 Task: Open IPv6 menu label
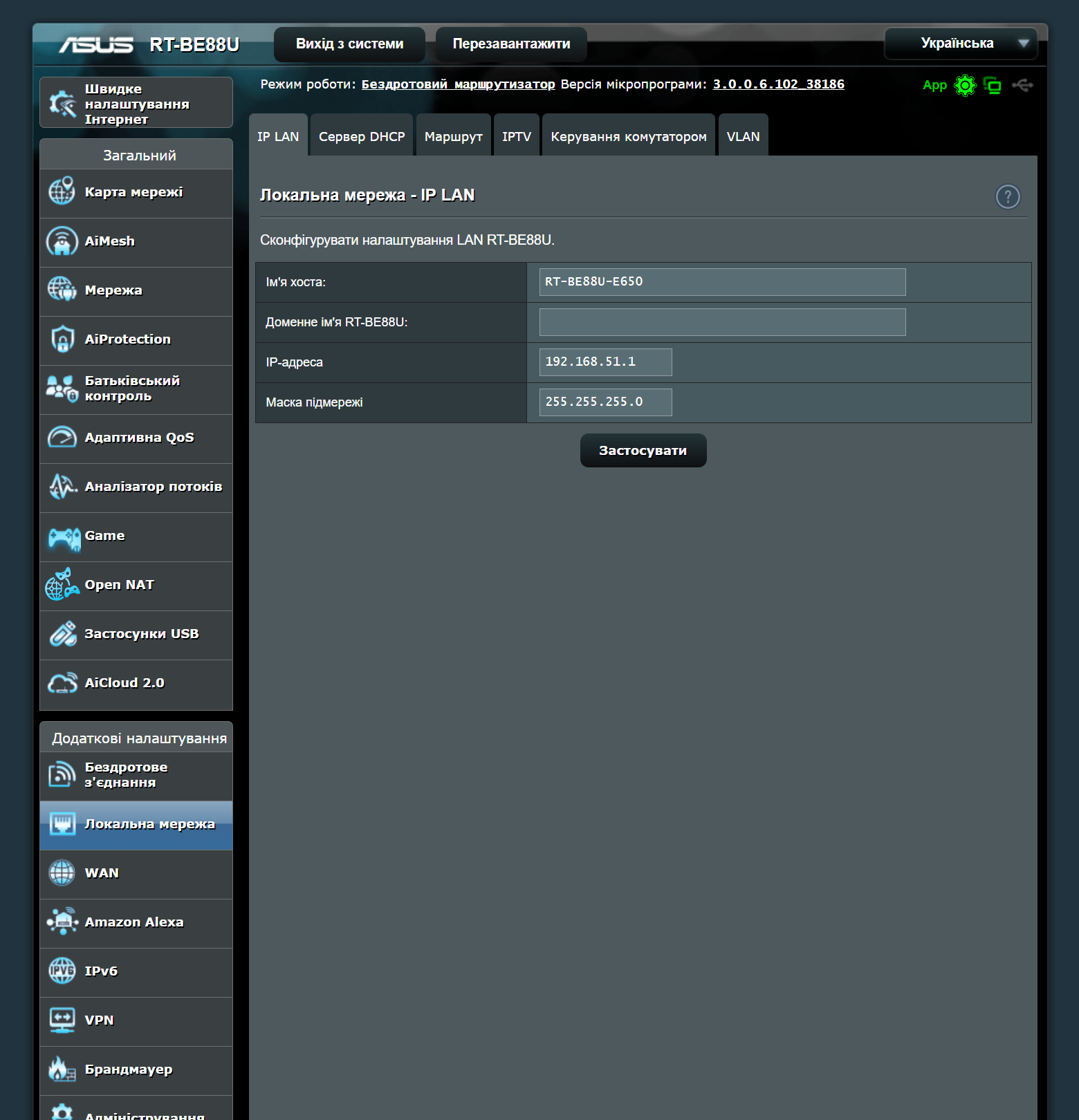[x=101, y=971]
